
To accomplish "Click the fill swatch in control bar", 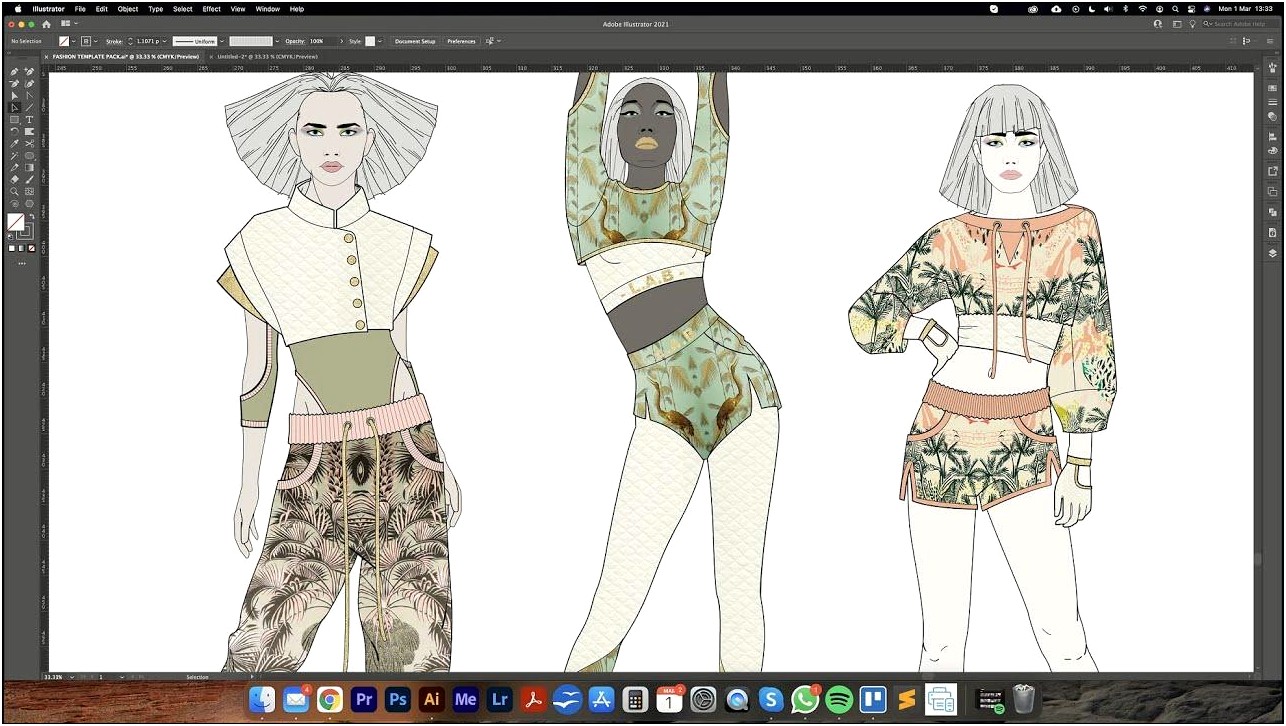I will click(x=64, y=41).
